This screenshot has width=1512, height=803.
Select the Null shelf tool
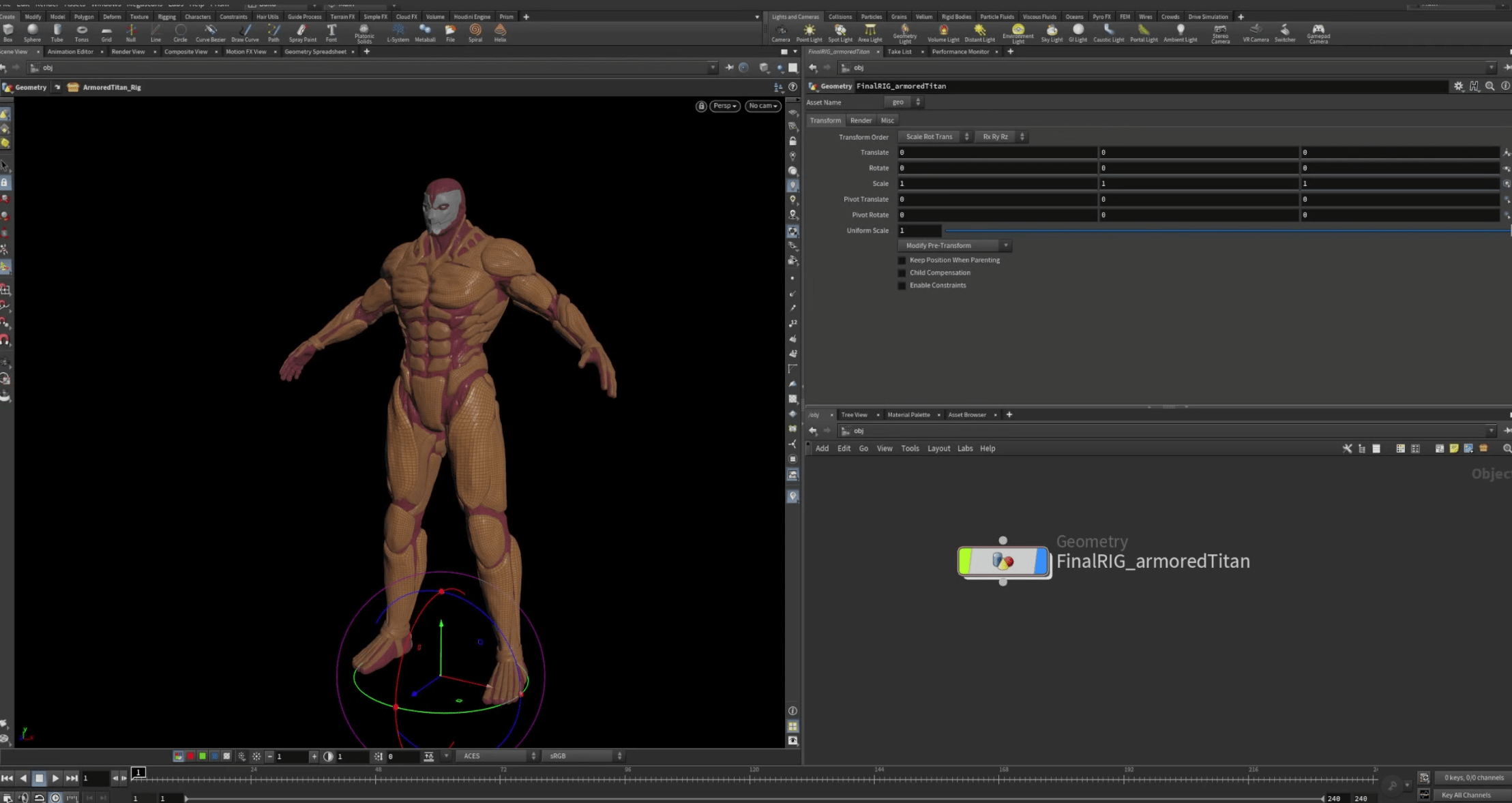[131, 33]
